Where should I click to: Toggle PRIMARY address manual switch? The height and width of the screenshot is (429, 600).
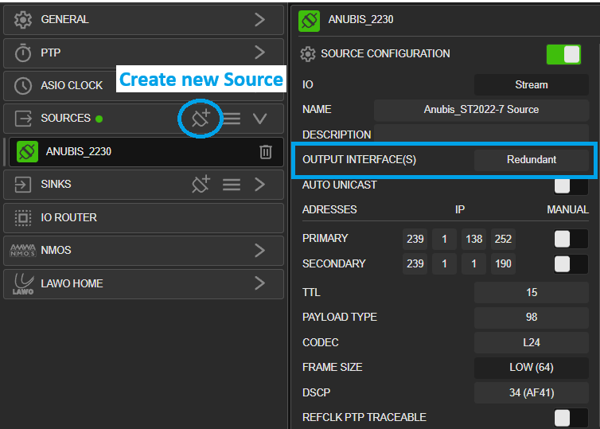tap(571, 239)
